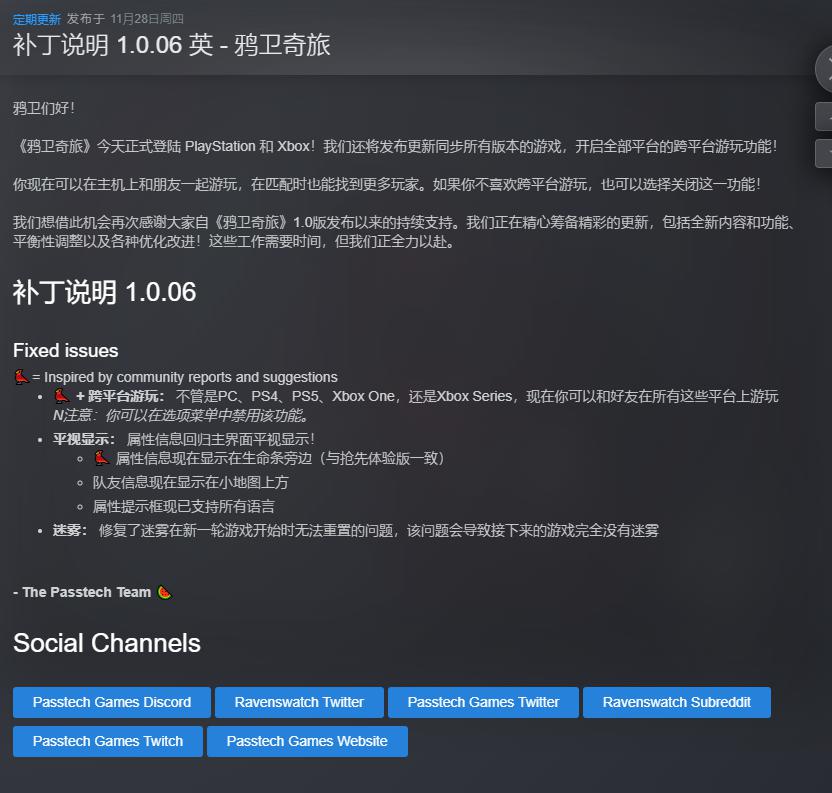Viewport: 832px width, 793px height.
Task: Open Passtech Games Twitch button
Action: tap(108, 741)
